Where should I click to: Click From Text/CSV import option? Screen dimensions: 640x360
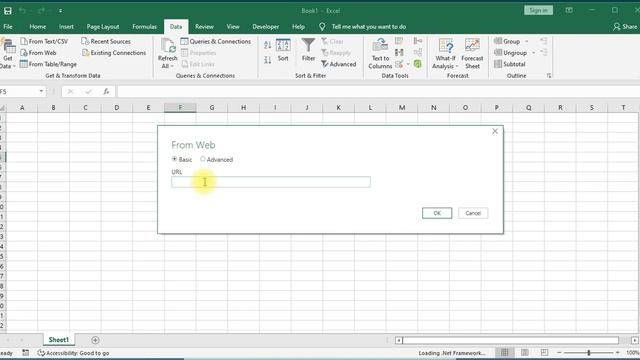44,41
